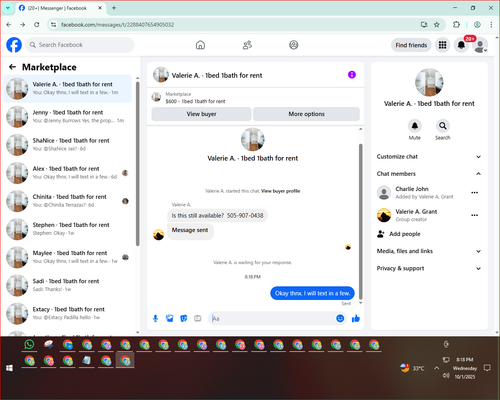Screen dimensions: 500x400
Task: Open the Windows notification center icon
Action: point(487,368)
